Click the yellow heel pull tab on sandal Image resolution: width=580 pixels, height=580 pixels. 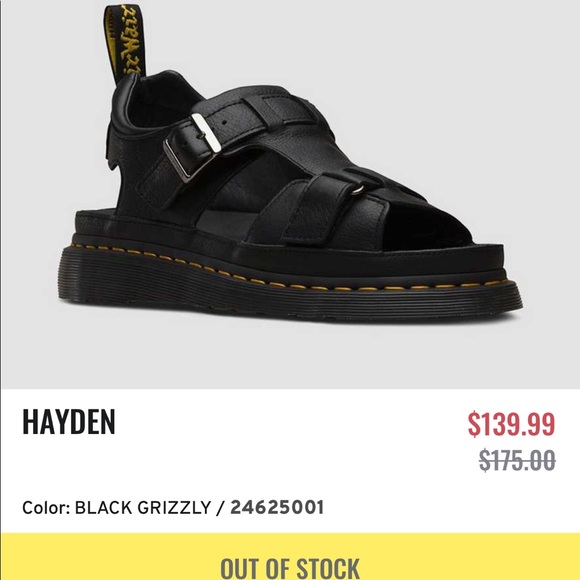click(124, 41)
